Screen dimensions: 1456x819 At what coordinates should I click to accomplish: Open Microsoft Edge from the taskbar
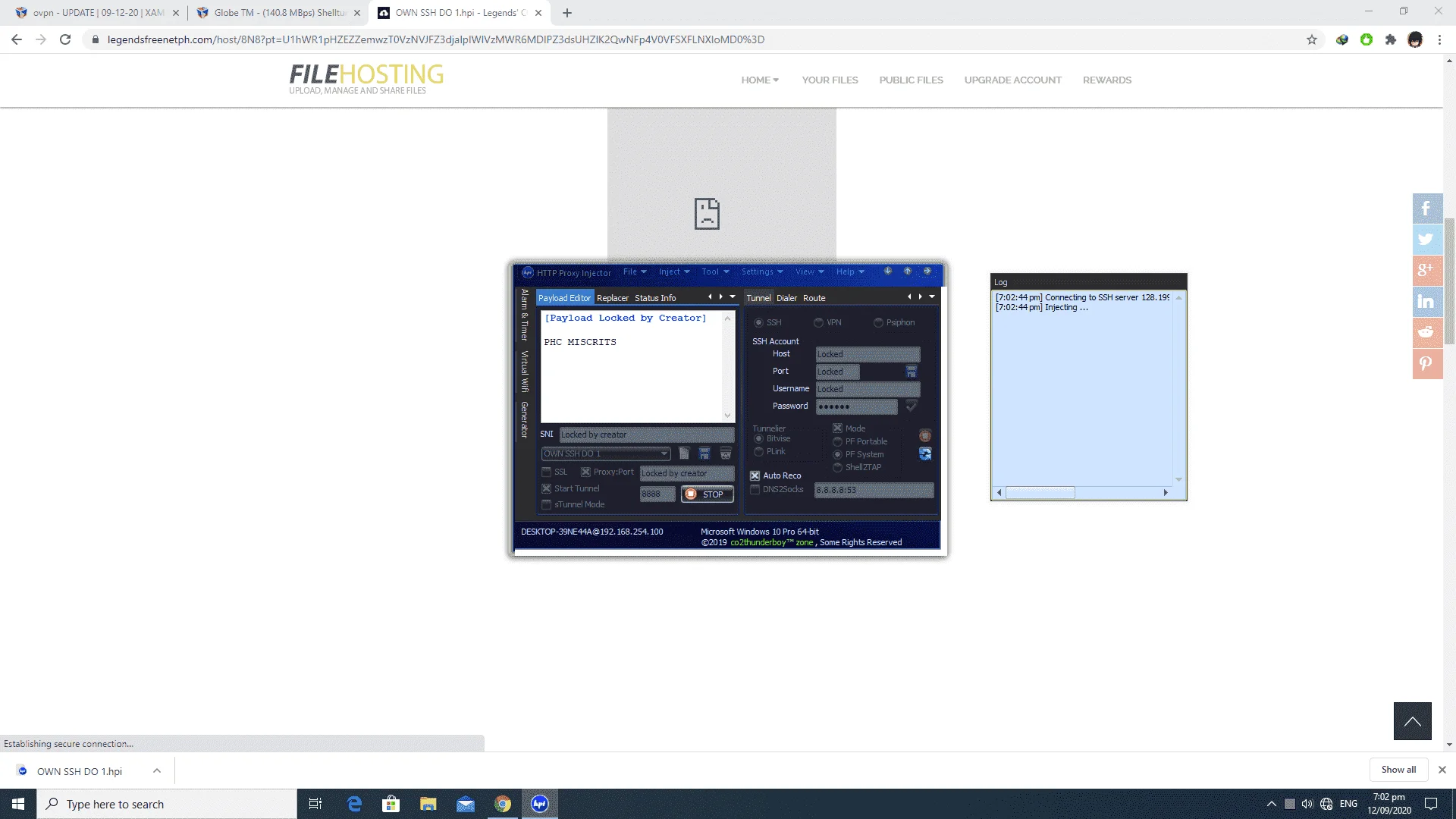[354, 804]
